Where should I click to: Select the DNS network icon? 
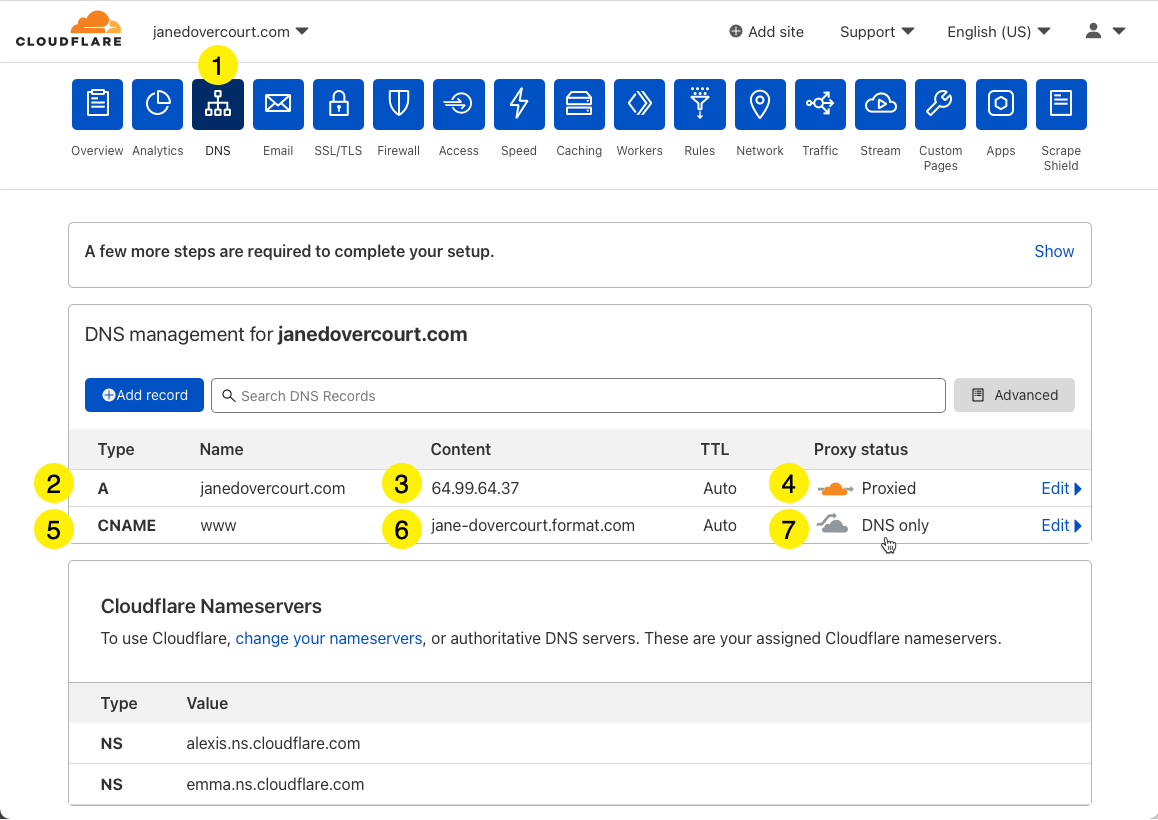[218, 104]
